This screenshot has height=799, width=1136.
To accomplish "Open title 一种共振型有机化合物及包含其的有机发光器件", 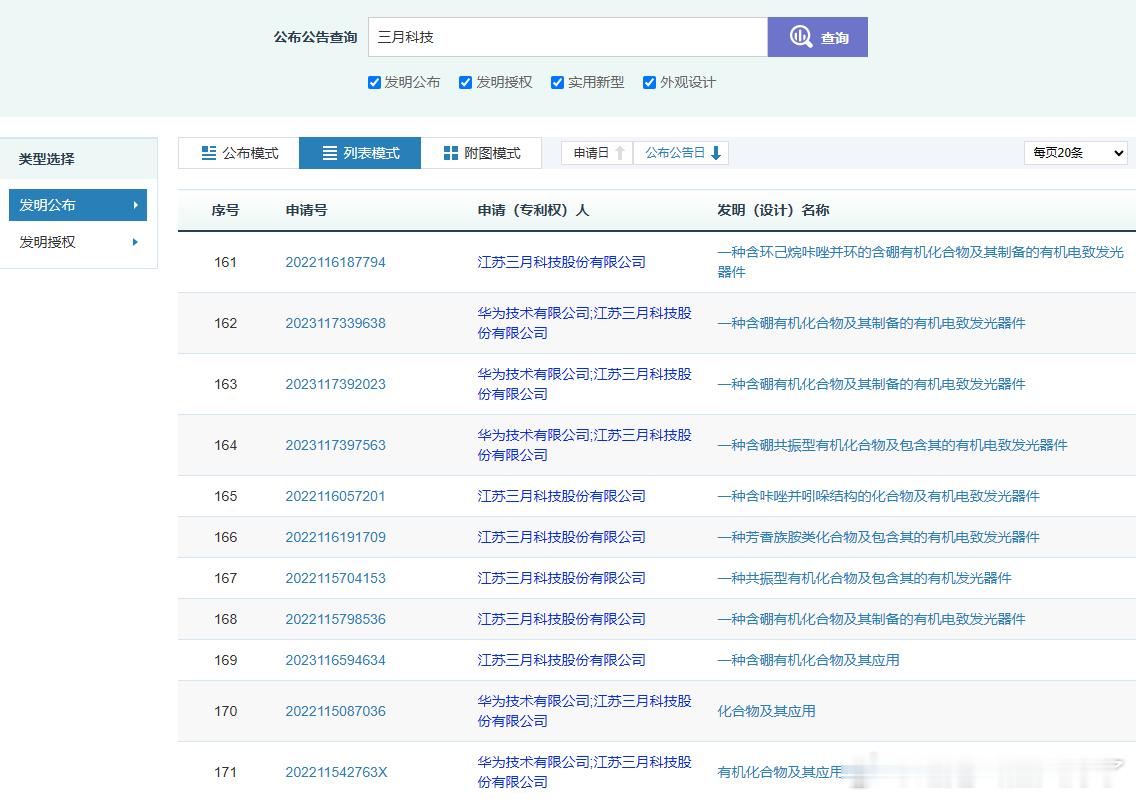I will click(864, 578).
